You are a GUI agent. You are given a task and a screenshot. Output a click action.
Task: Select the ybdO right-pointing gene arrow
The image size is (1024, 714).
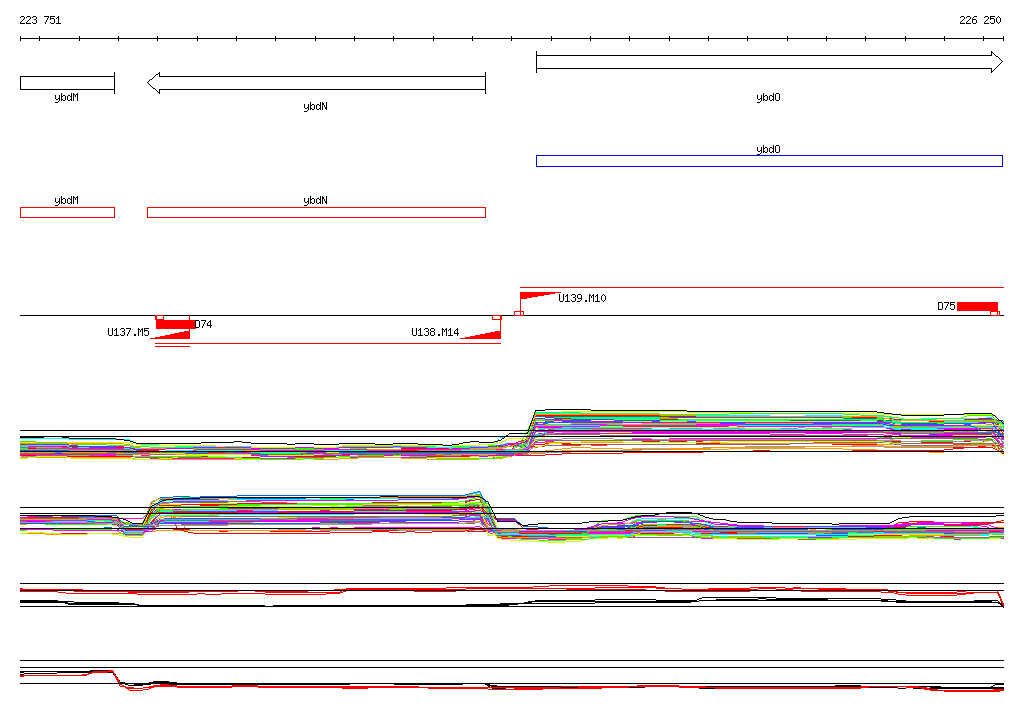(x=769, y=62)
